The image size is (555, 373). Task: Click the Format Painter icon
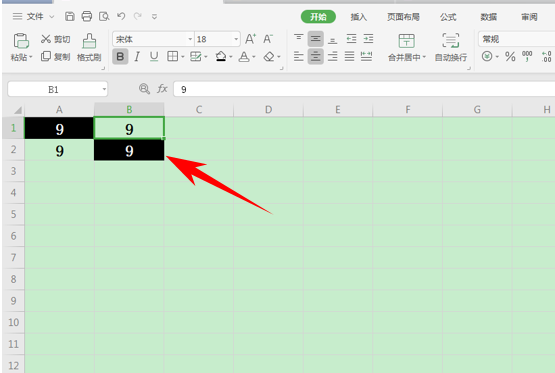(89, 41)
